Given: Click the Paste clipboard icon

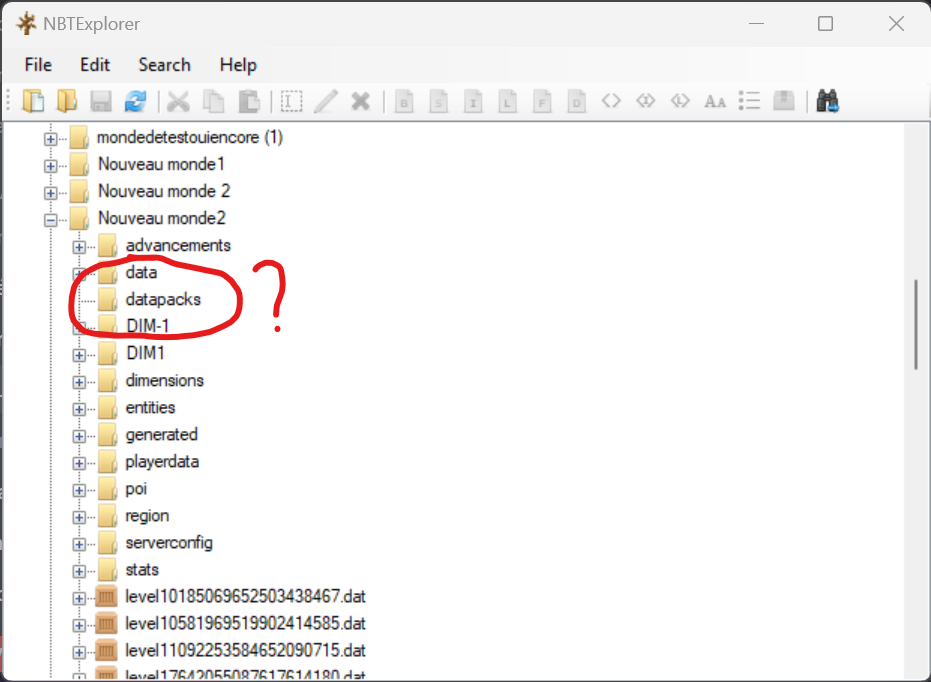Looking at the screenshot, I should [249, 101].
